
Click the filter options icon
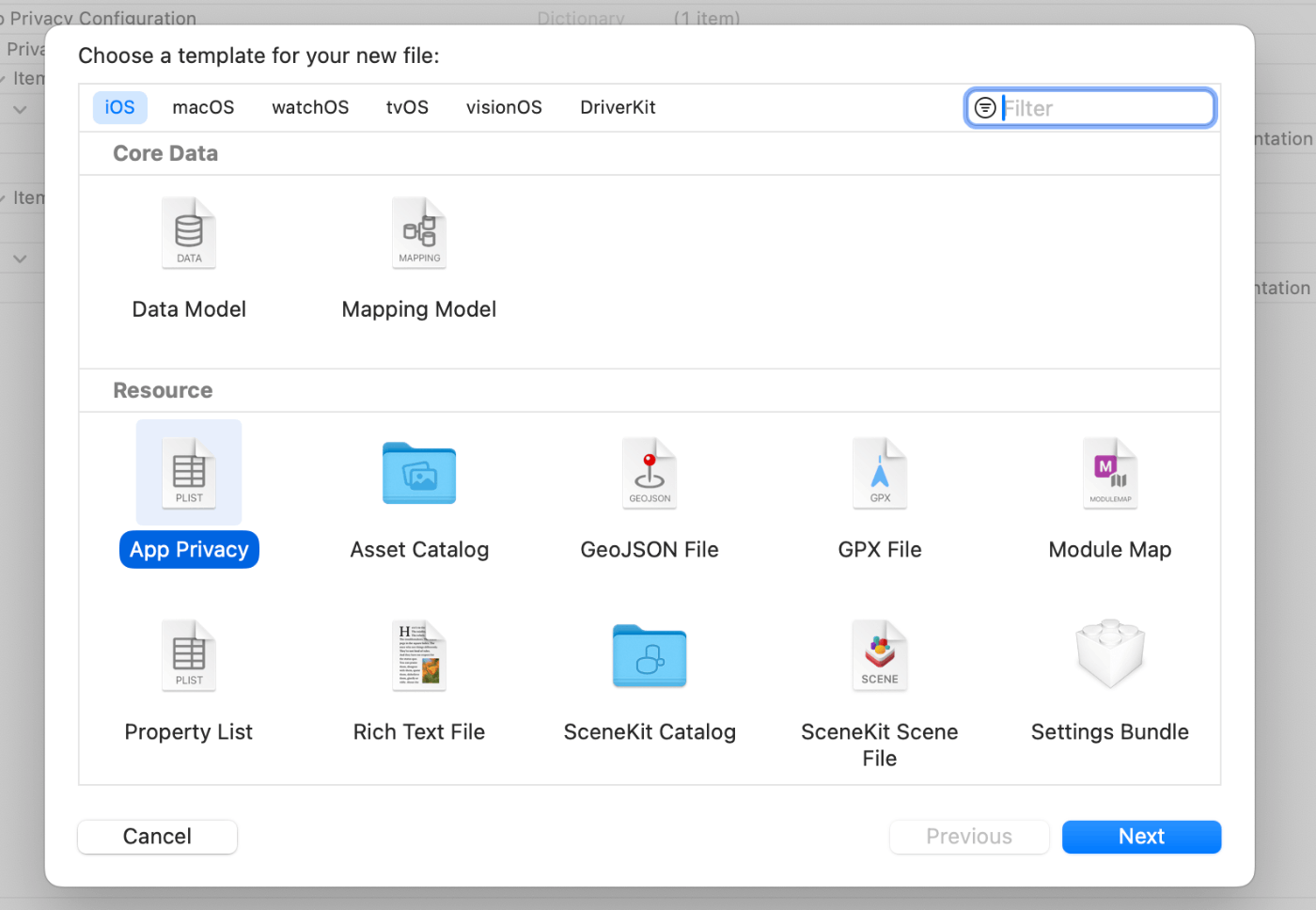(x=985, y=108)
